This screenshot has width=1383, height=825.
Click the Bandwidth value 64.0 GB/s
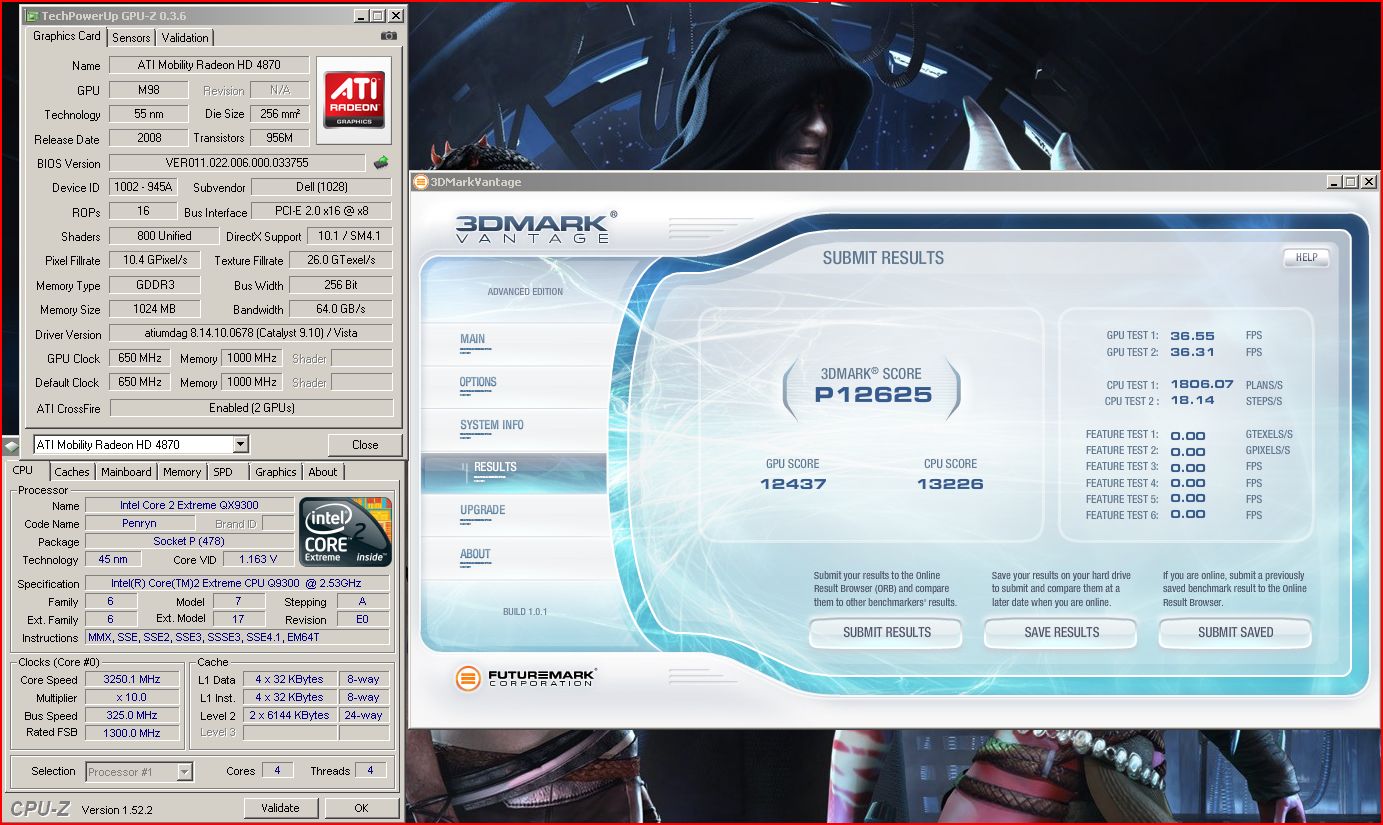tap(341, 309)
